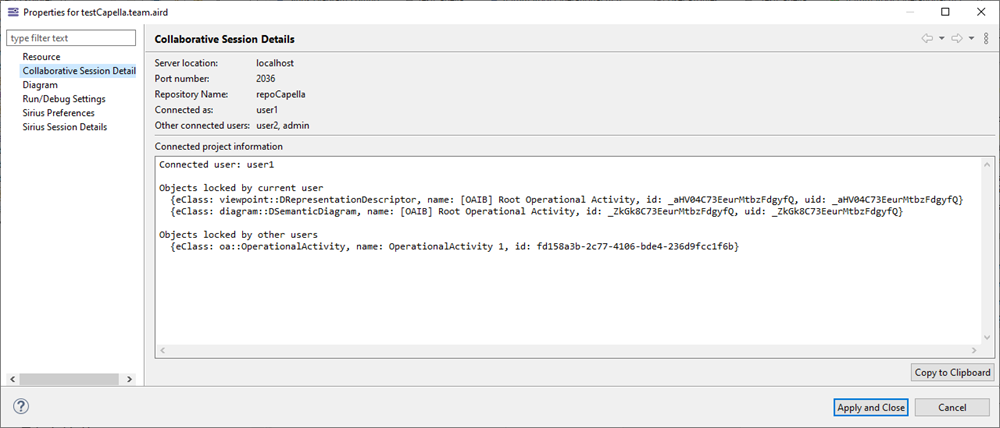Click the Cancel button
Viewport: 1000px width, 428px height.
point(952,408)
